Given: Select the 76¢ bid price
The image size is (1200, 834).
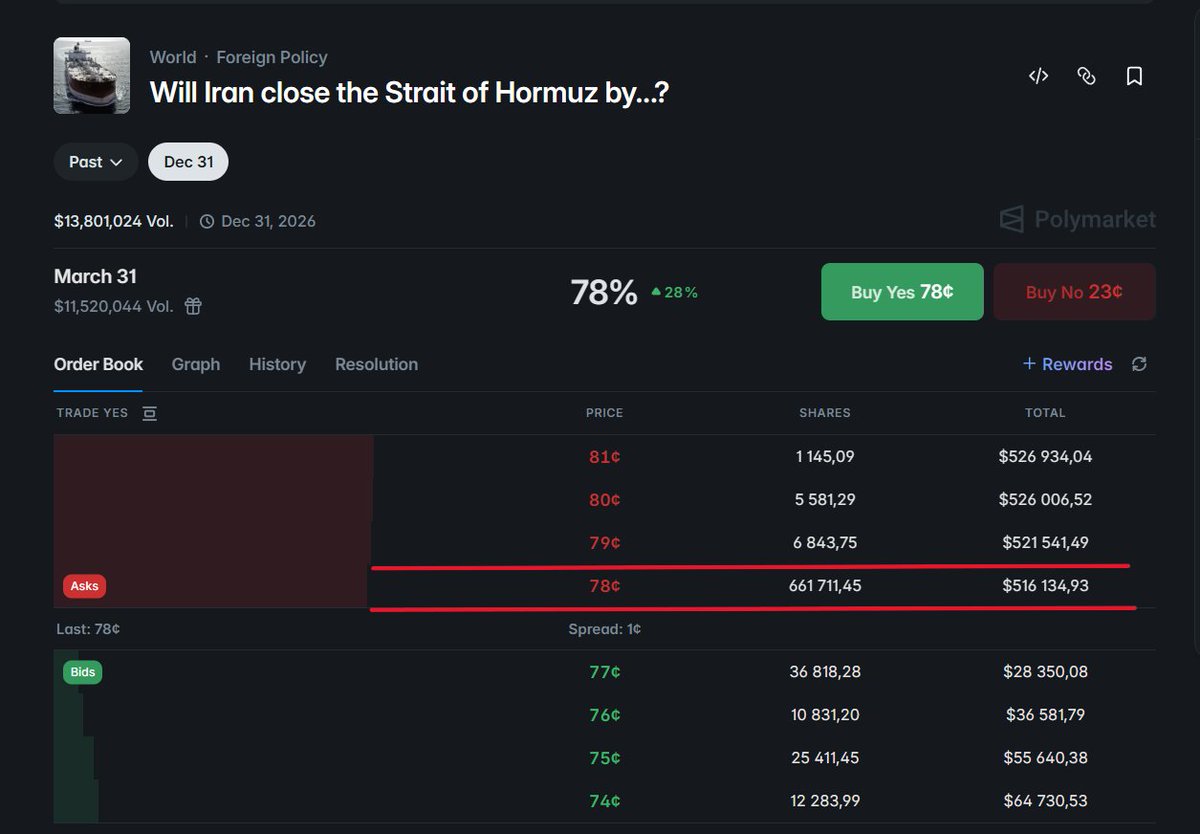Looking at the screenshot, I should point(605,715).
